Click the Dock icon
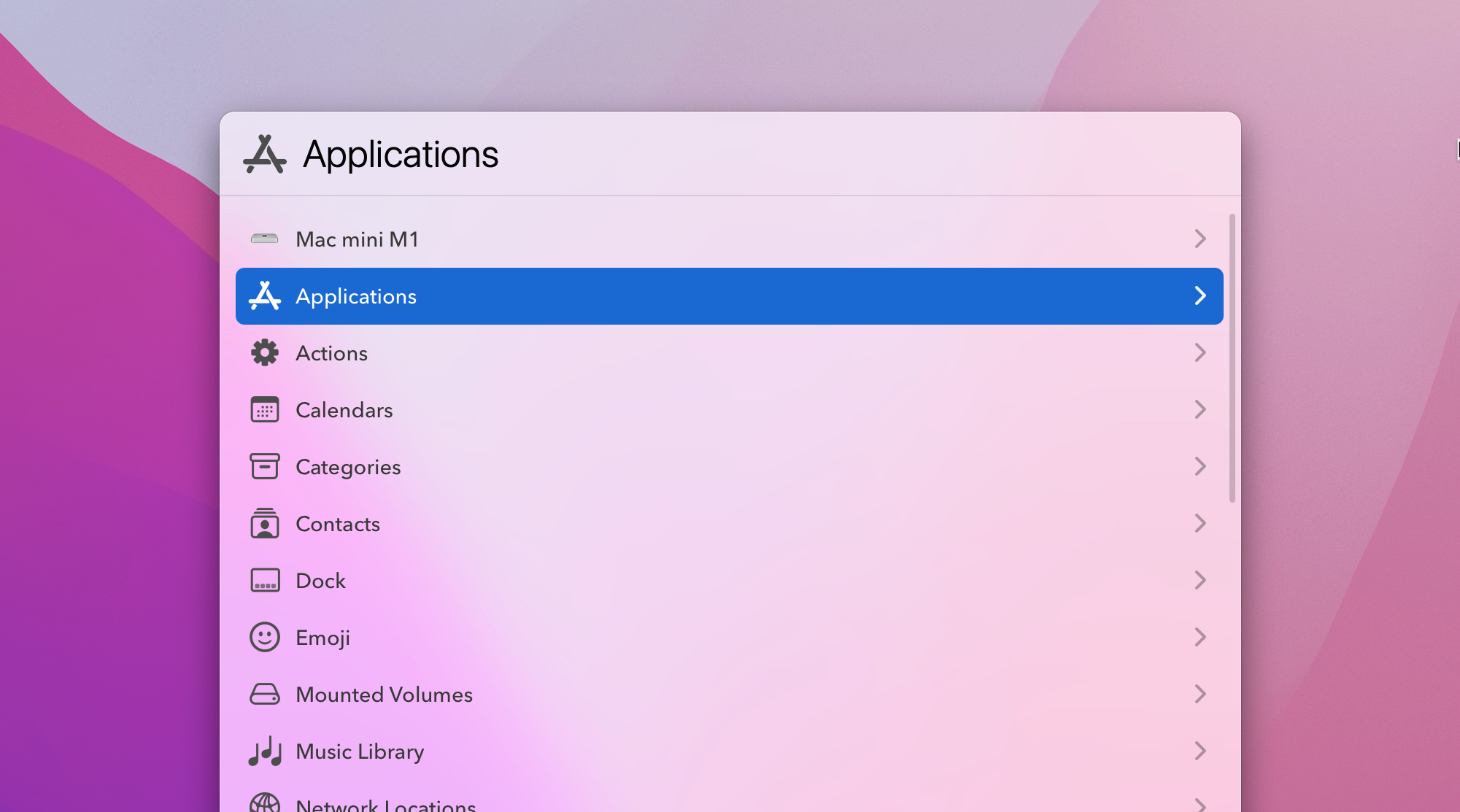1460x812 pixels. (x=264, y=581)
